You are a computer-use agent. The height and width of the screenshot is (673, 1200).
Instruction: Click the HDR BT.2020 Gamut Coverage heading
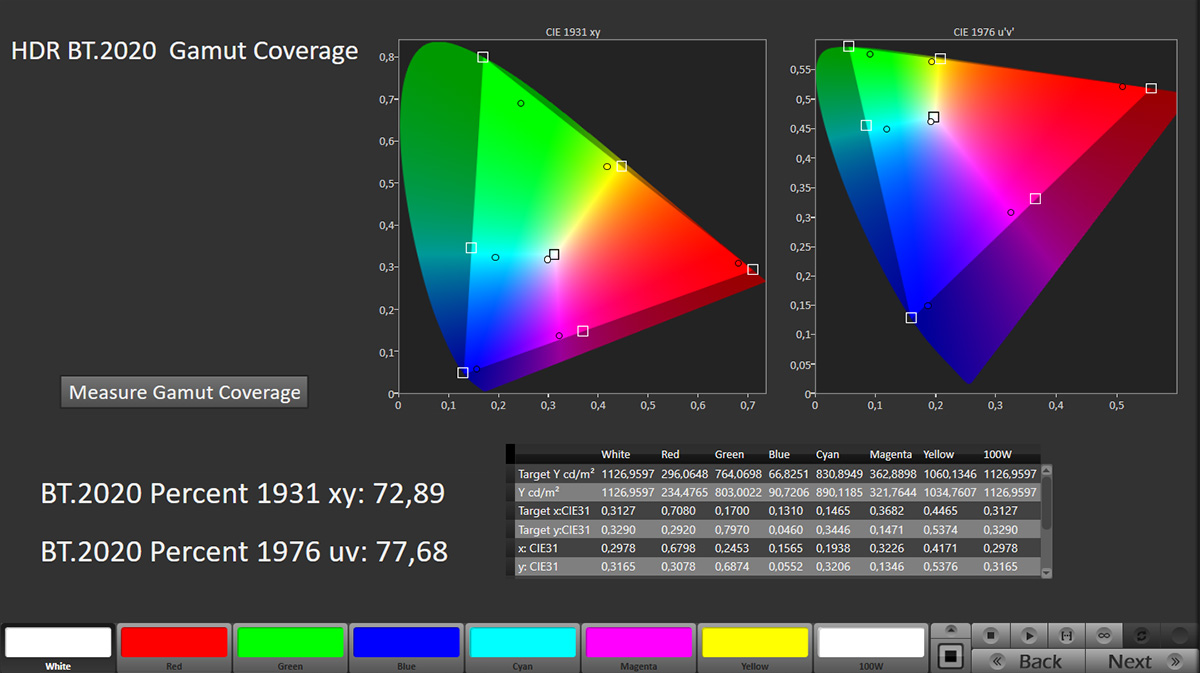tap(185, 52)
